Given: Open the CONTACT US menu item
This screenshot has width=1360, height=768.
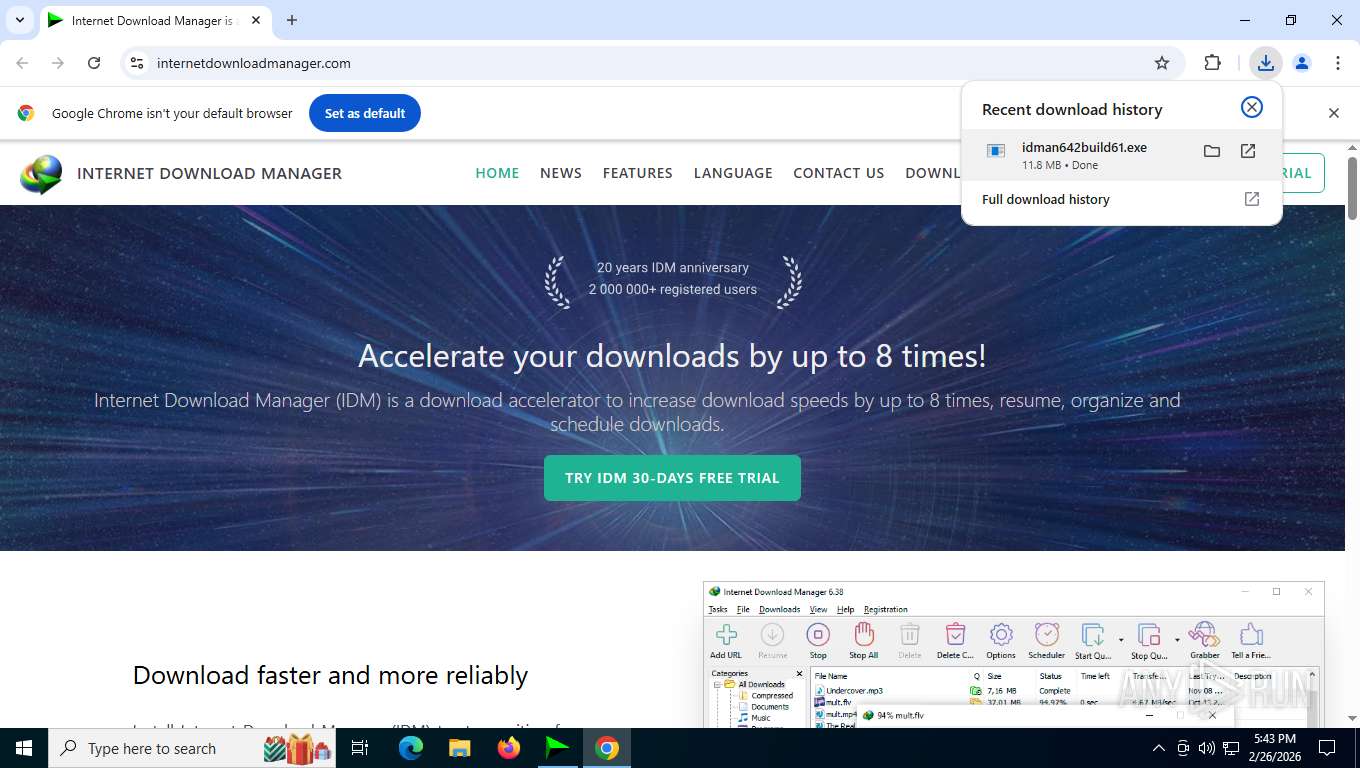Looking at the screenshot, I should point(838,173).
